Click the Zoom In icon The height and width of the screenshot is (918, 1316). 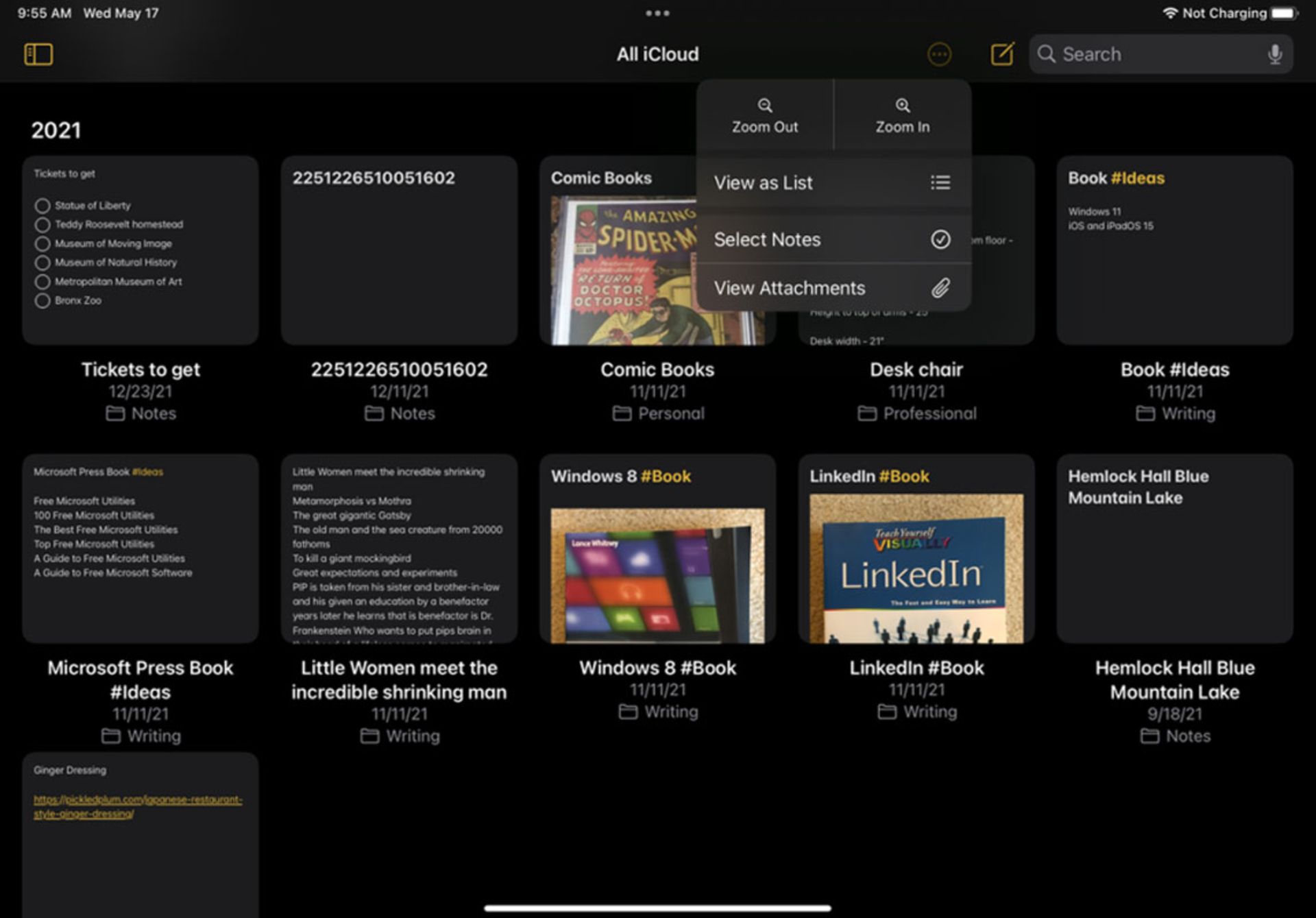[900, 108]
